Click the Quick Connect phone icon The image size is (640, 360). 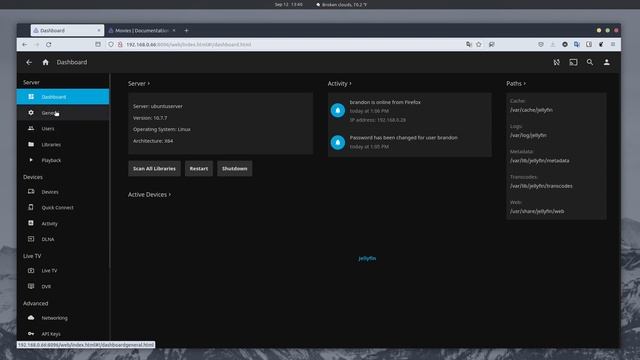coord(31,207)
